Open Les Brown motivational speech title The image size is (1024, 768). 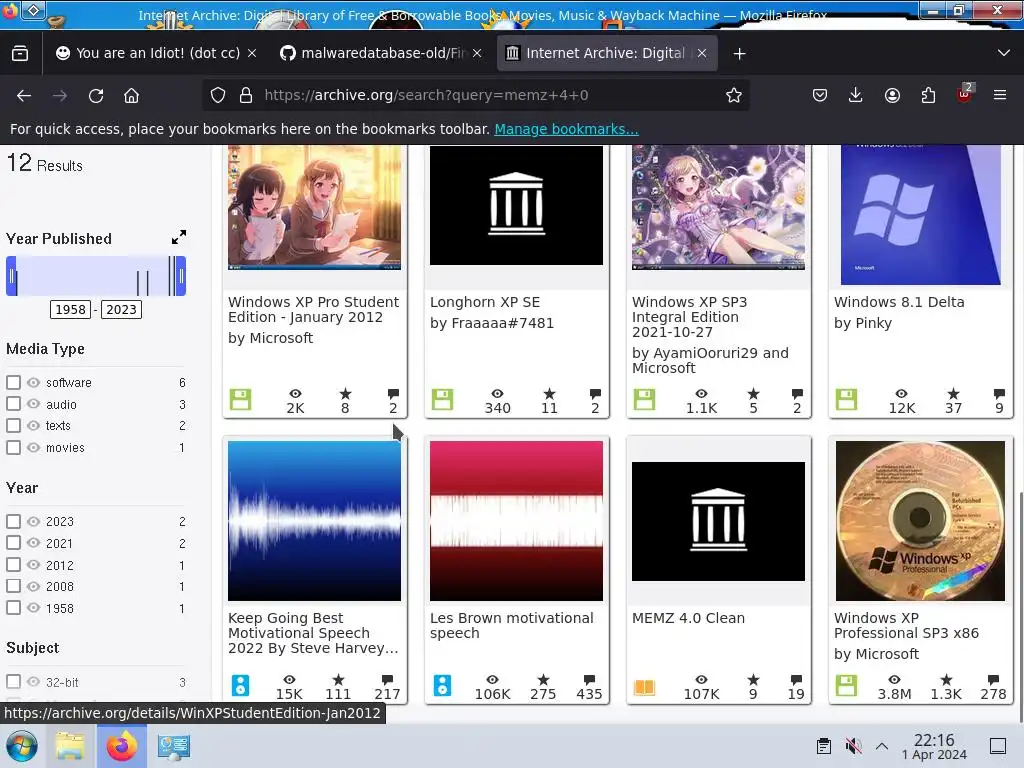click(512, 625)
